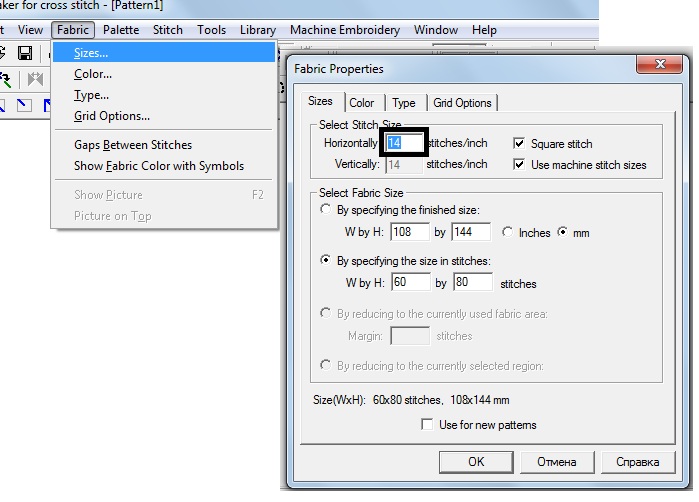Select the diagonal line stitch tool icon
Viewport: 699px width, 502px height.
click(24, 105)
